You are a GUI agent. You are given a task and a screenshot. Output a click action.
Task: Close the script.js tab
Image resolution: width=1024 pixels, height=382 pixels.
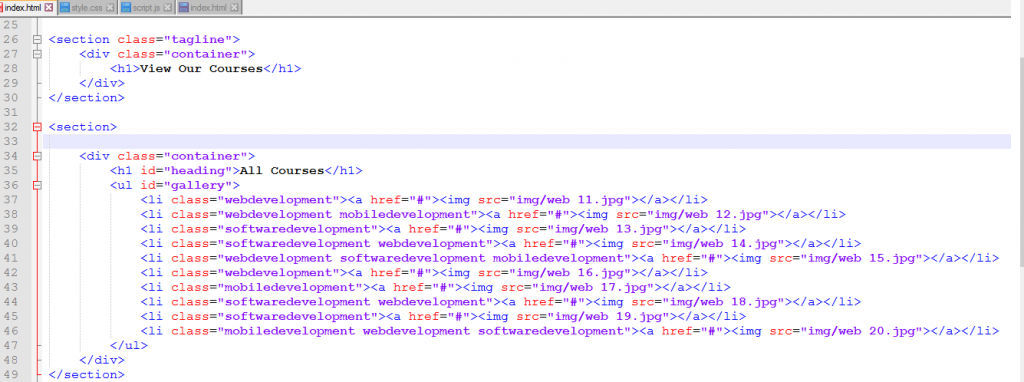(x=168, y=7)
